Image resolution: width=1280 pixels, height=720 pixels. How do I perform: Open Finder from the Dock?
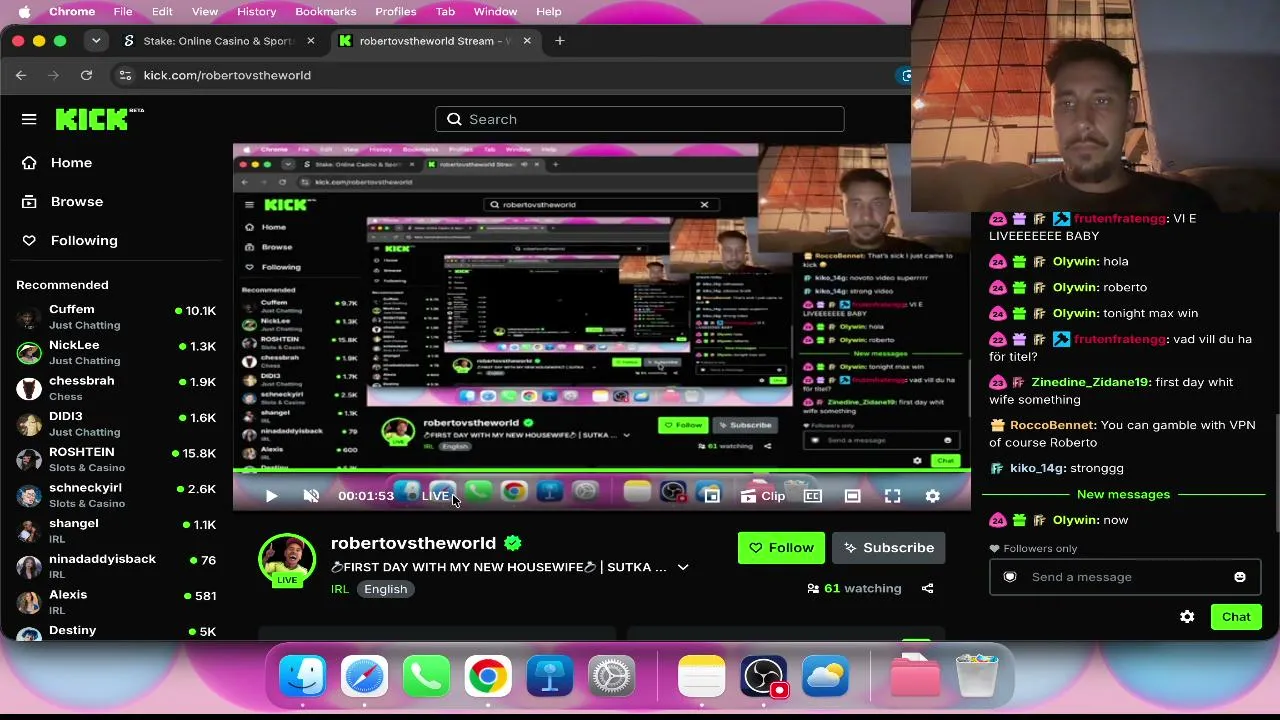pos(303,677)
